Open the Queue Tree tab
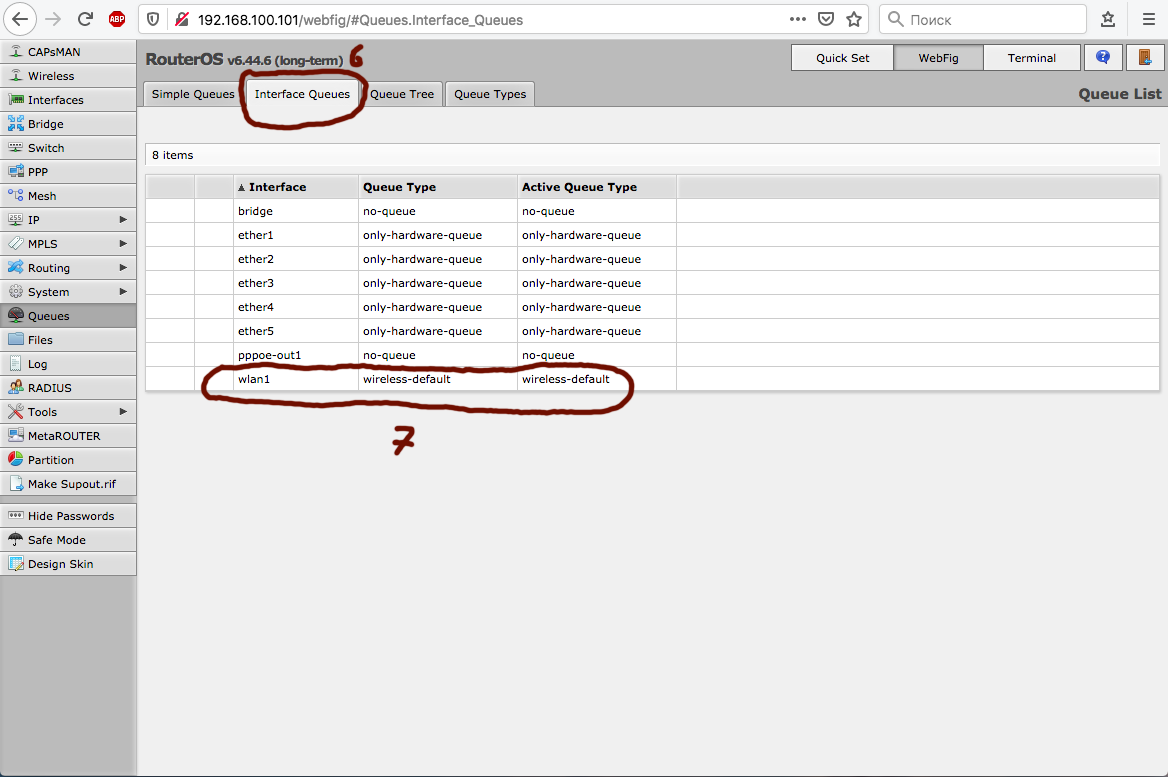The height and width of the screenshot is (777, 1168). pyautogui.click(x=402, y=94)
